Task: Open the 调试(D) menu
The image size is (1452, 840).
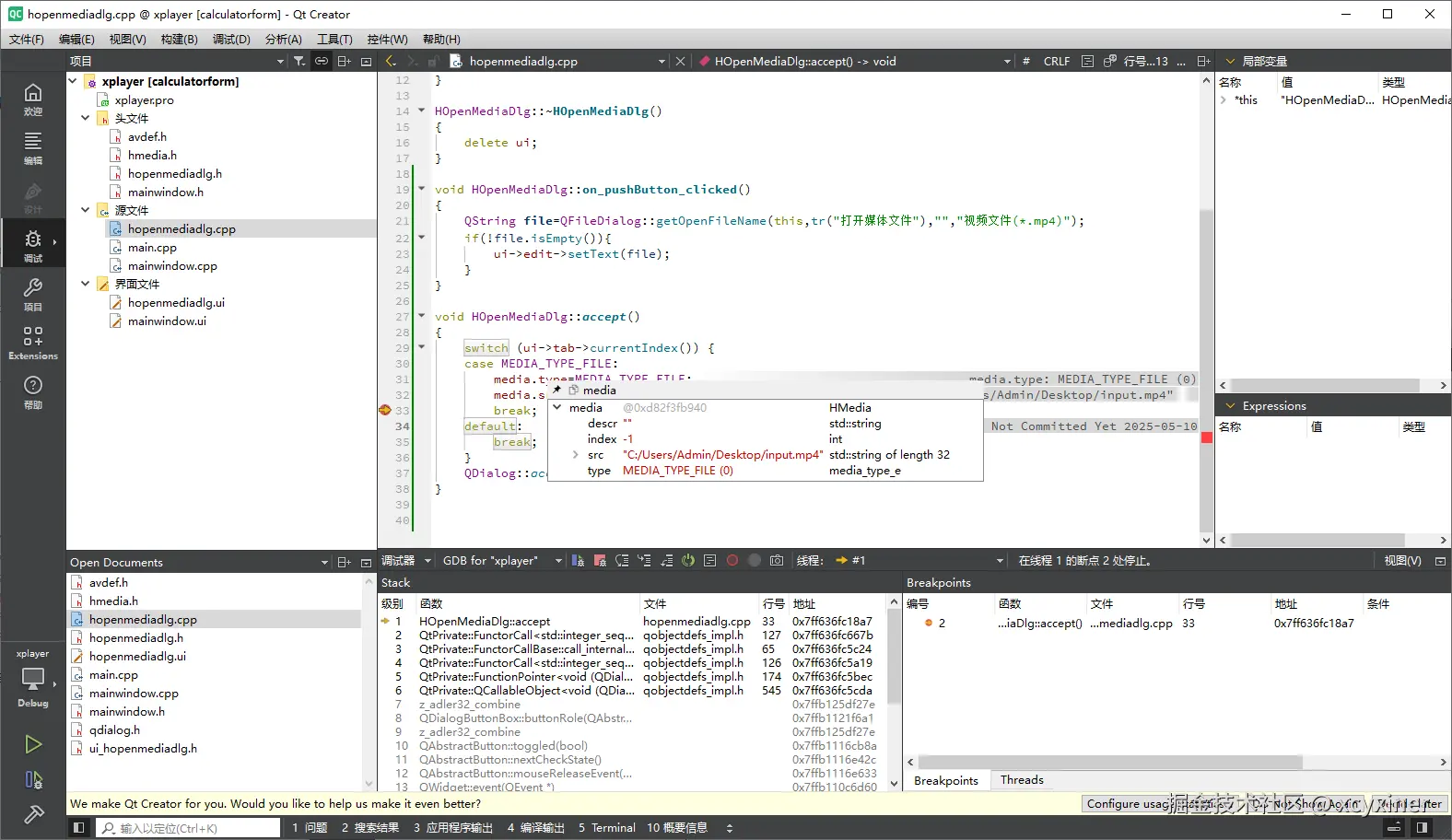Action: click(231, 40)
